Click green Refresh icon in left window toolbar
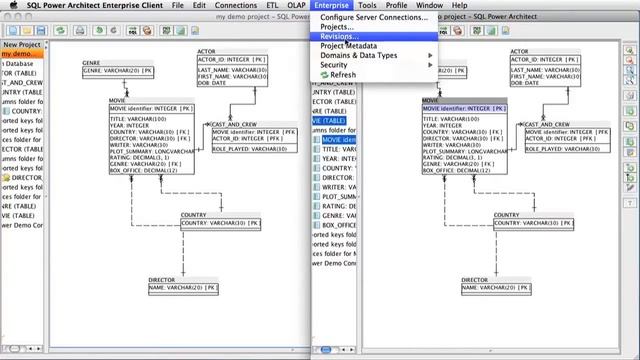This screenshot has width=640, height=360. click(61, 31)
